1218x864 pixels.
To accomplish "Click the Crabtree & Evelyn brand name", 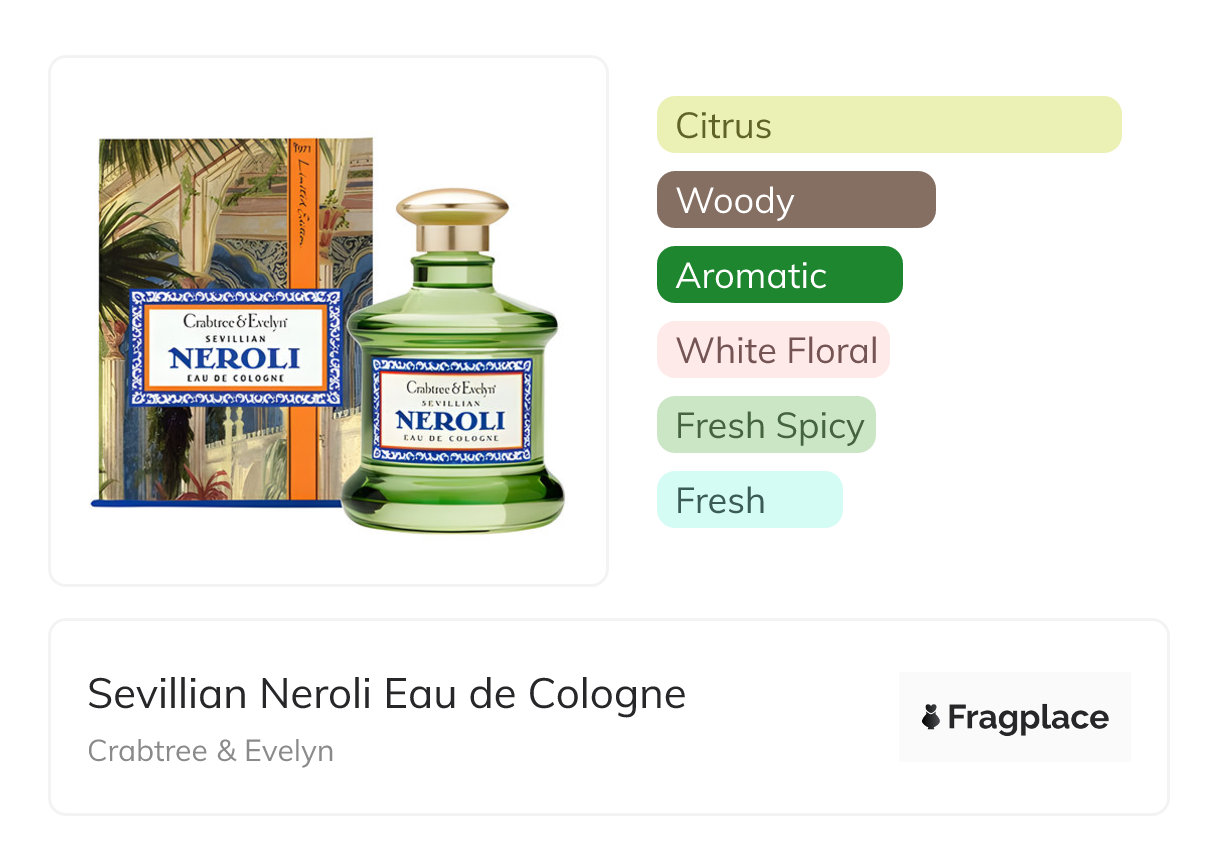I will tap(211, 750).
